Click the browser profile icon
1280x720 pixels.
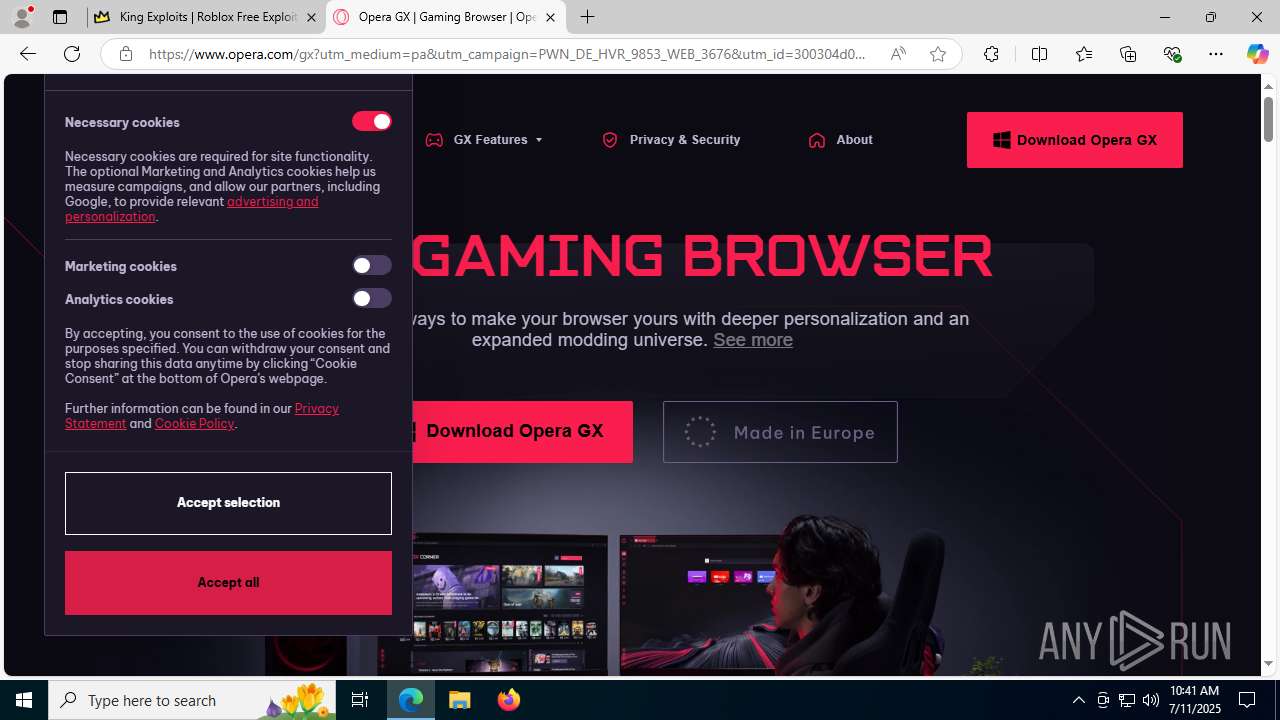21,16
